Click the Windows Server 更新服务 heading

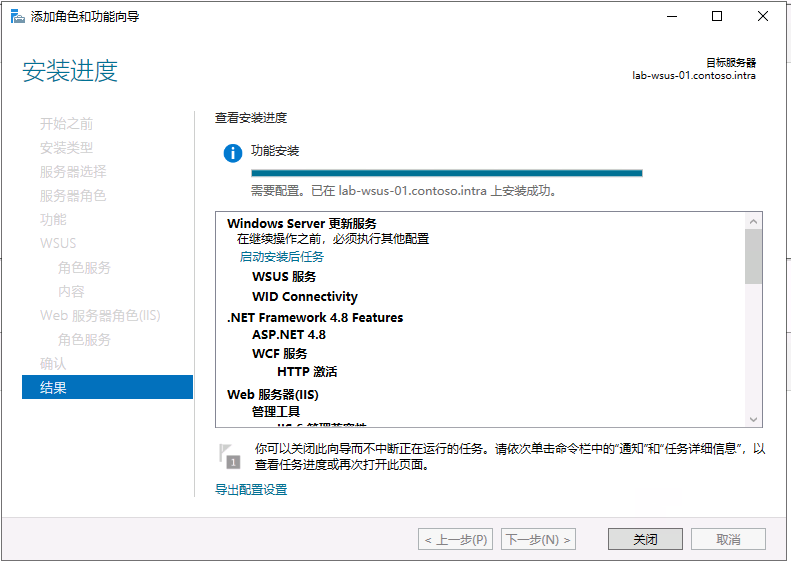[302, 223]
